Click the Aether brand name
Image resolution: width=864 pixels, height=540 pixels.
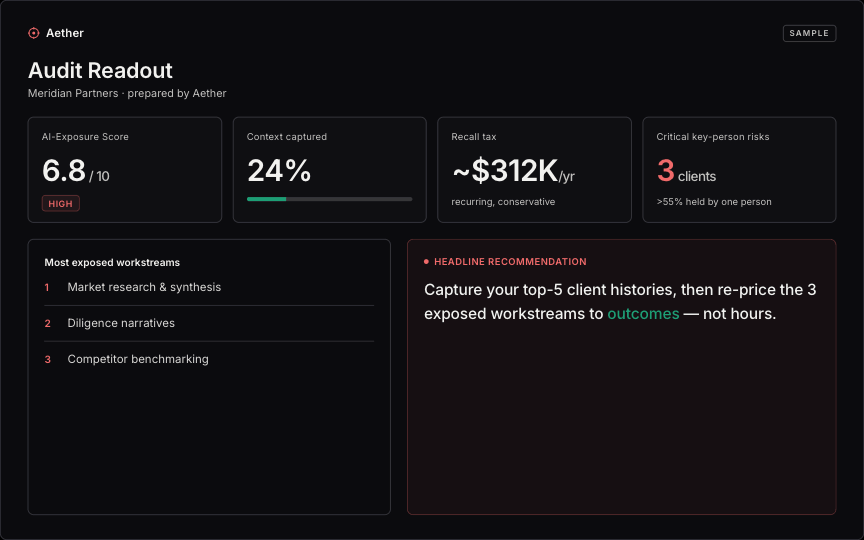coord(64,33)
